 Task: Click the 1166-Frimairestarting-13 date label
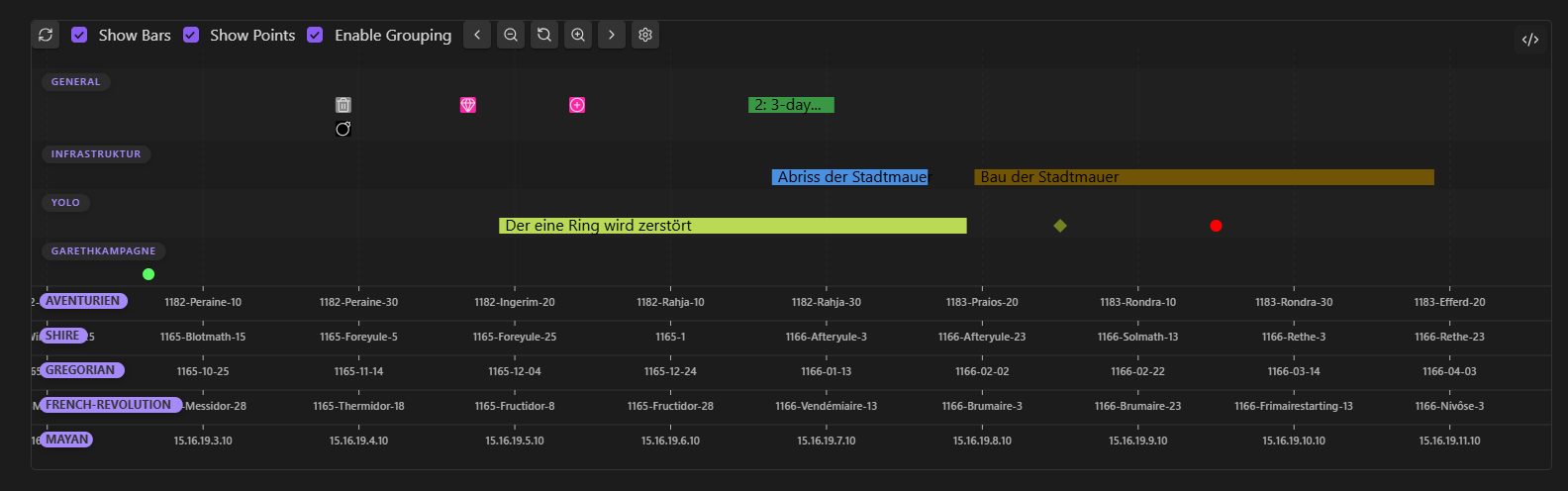1294,406
